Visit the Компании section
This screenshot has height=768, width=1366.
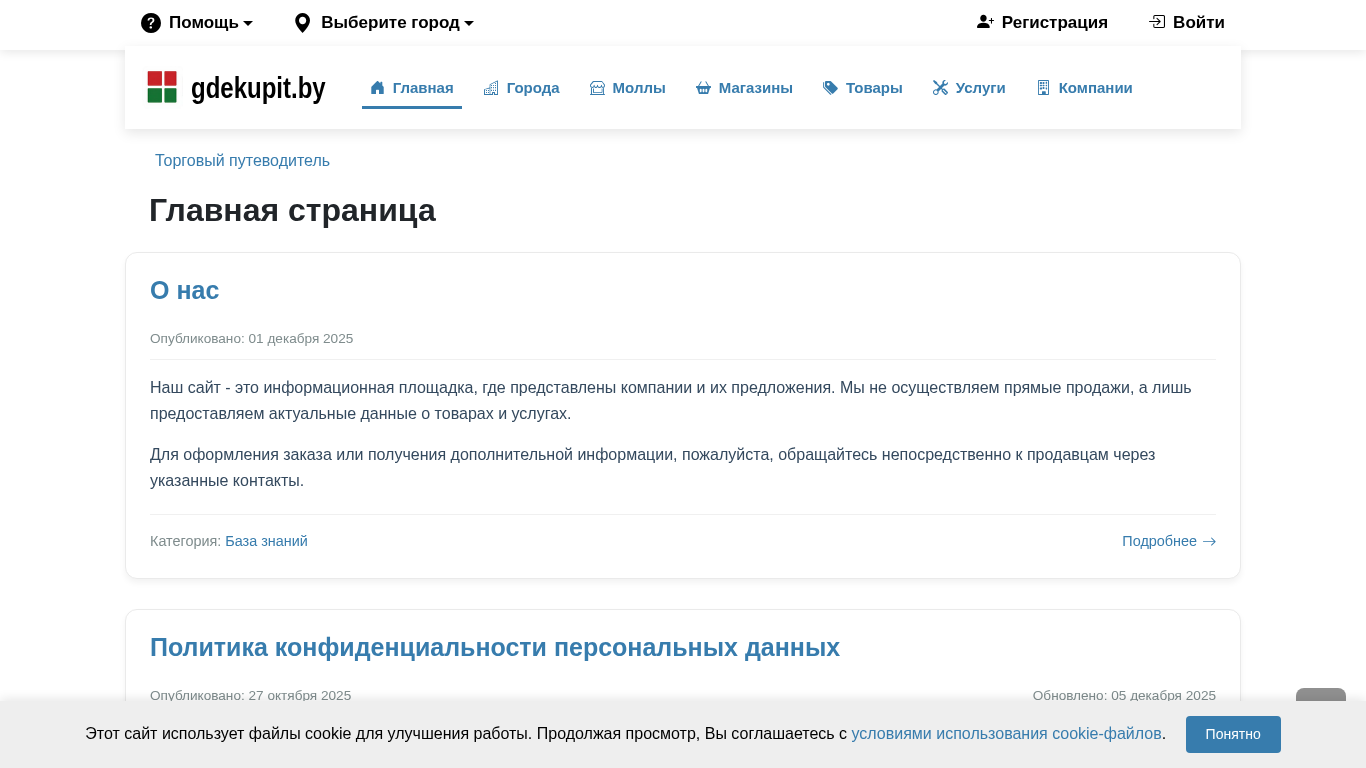click(1084, 88)
